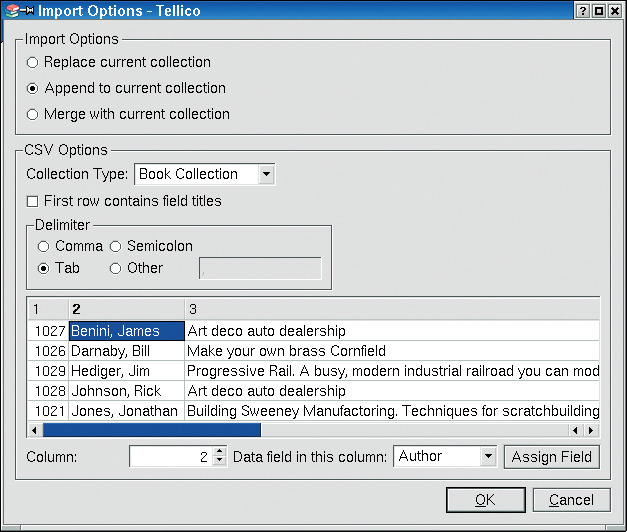
Task: Click the 1021 ID cell
Action: 48,411
